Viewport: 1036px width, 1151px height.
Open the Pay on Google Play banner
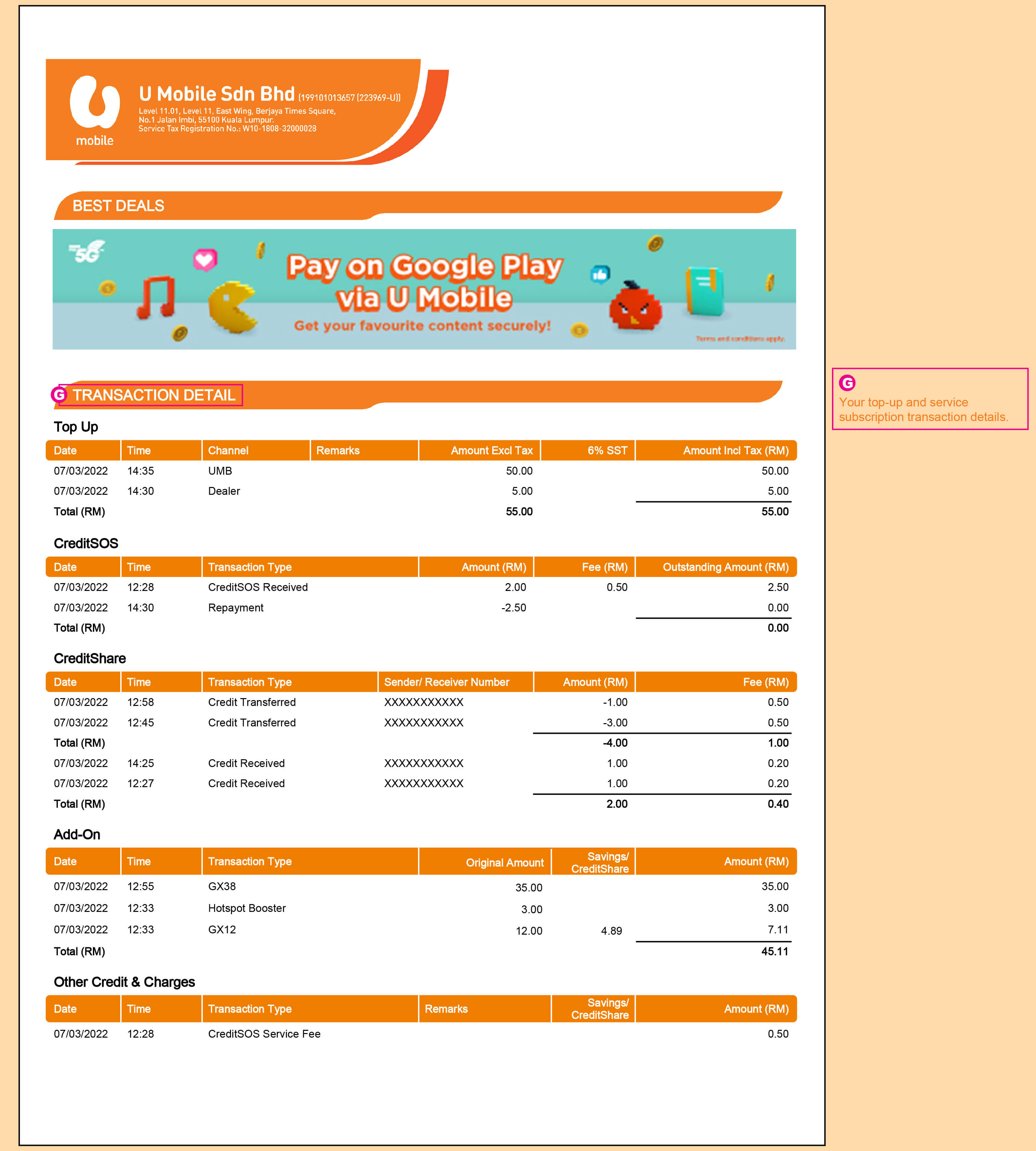click(424, 289)
